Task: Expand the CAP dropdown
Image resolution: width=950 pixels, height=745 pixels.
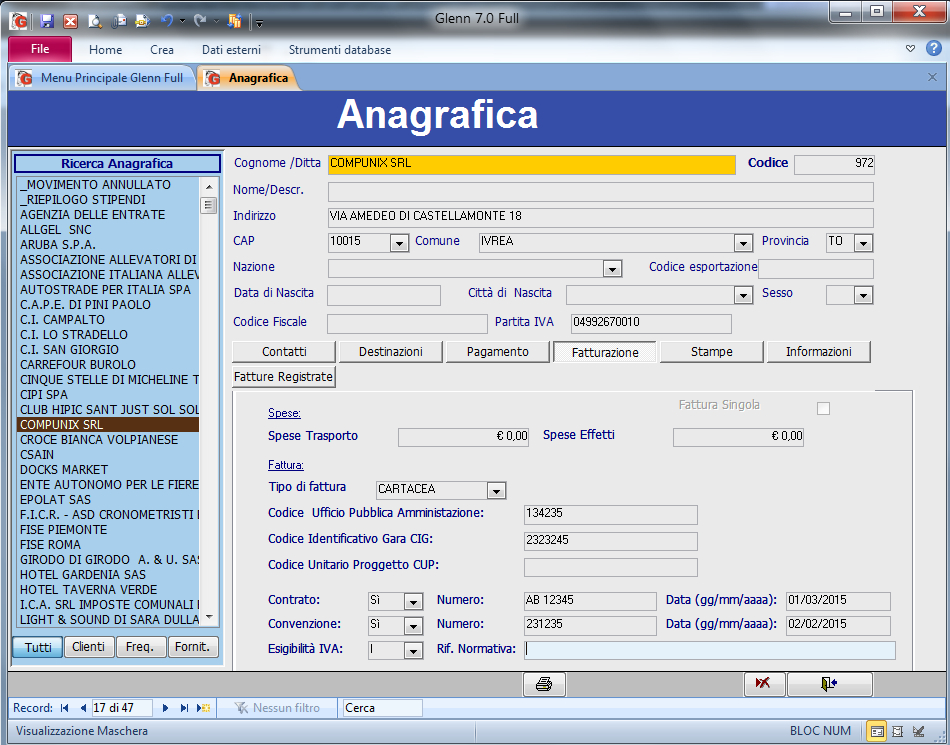Action: coord(399,243)
